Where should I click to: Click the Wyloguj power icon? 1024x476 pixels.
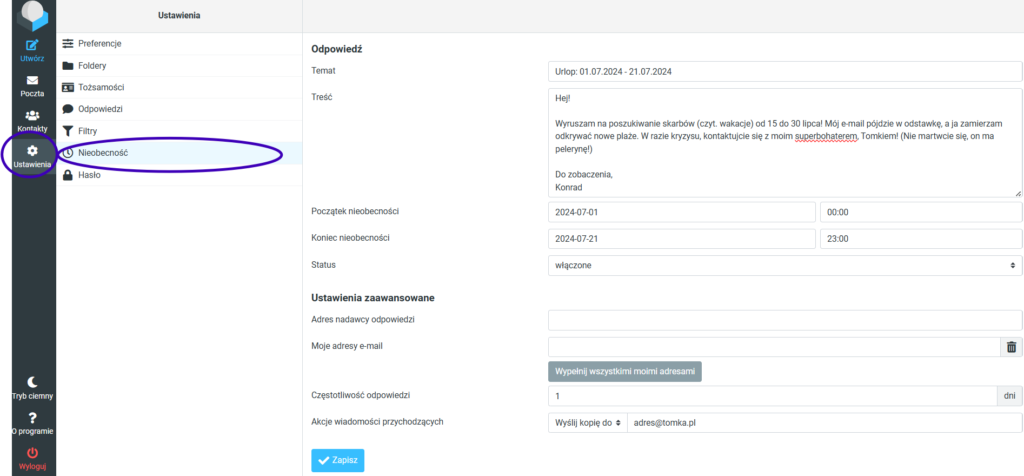32,452
